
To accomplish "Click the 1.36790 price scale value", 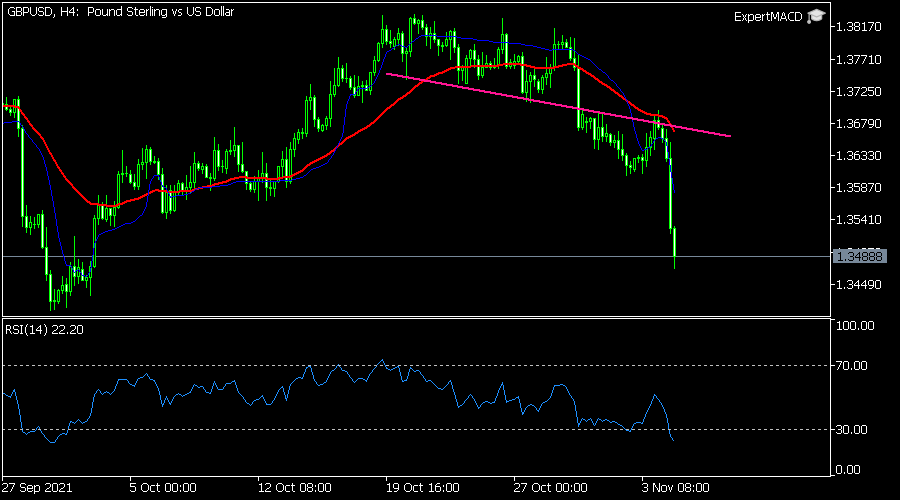I will click(x=859, y=124).
